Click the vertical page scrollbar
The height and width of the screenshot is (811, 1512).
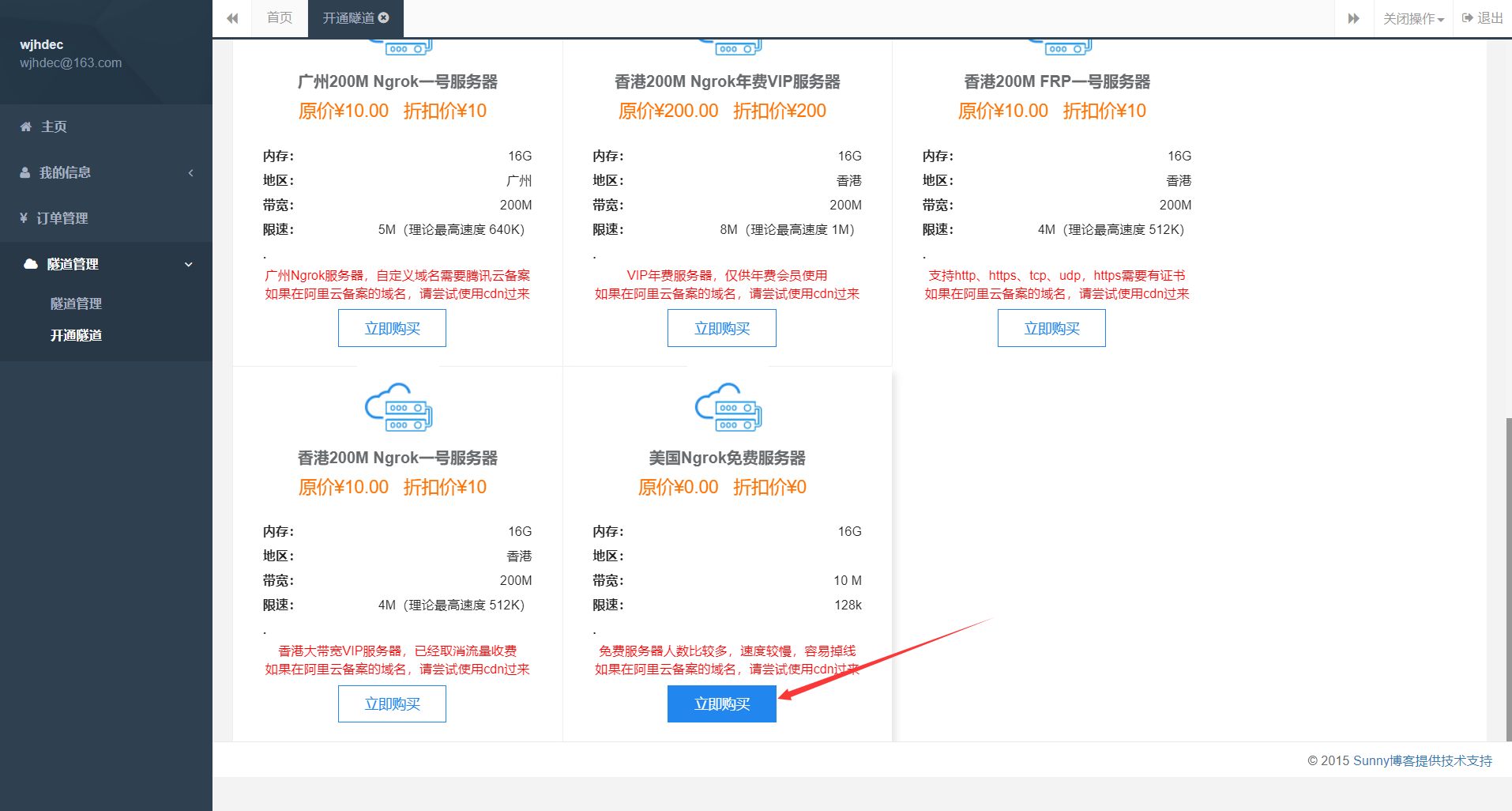click(x=1508, y=577)
